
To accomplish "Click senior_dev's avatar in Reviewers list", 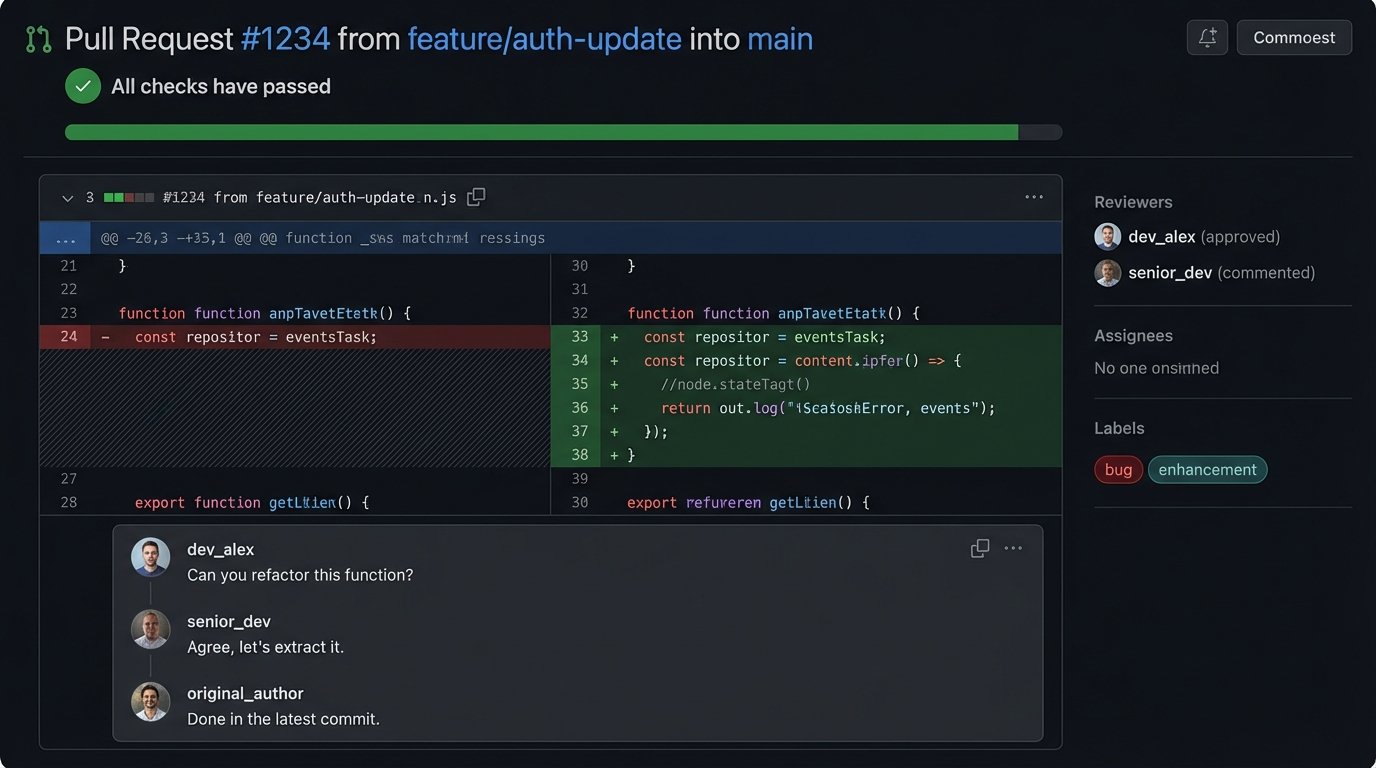I will pyautogui.click(x=1107, y=273).
